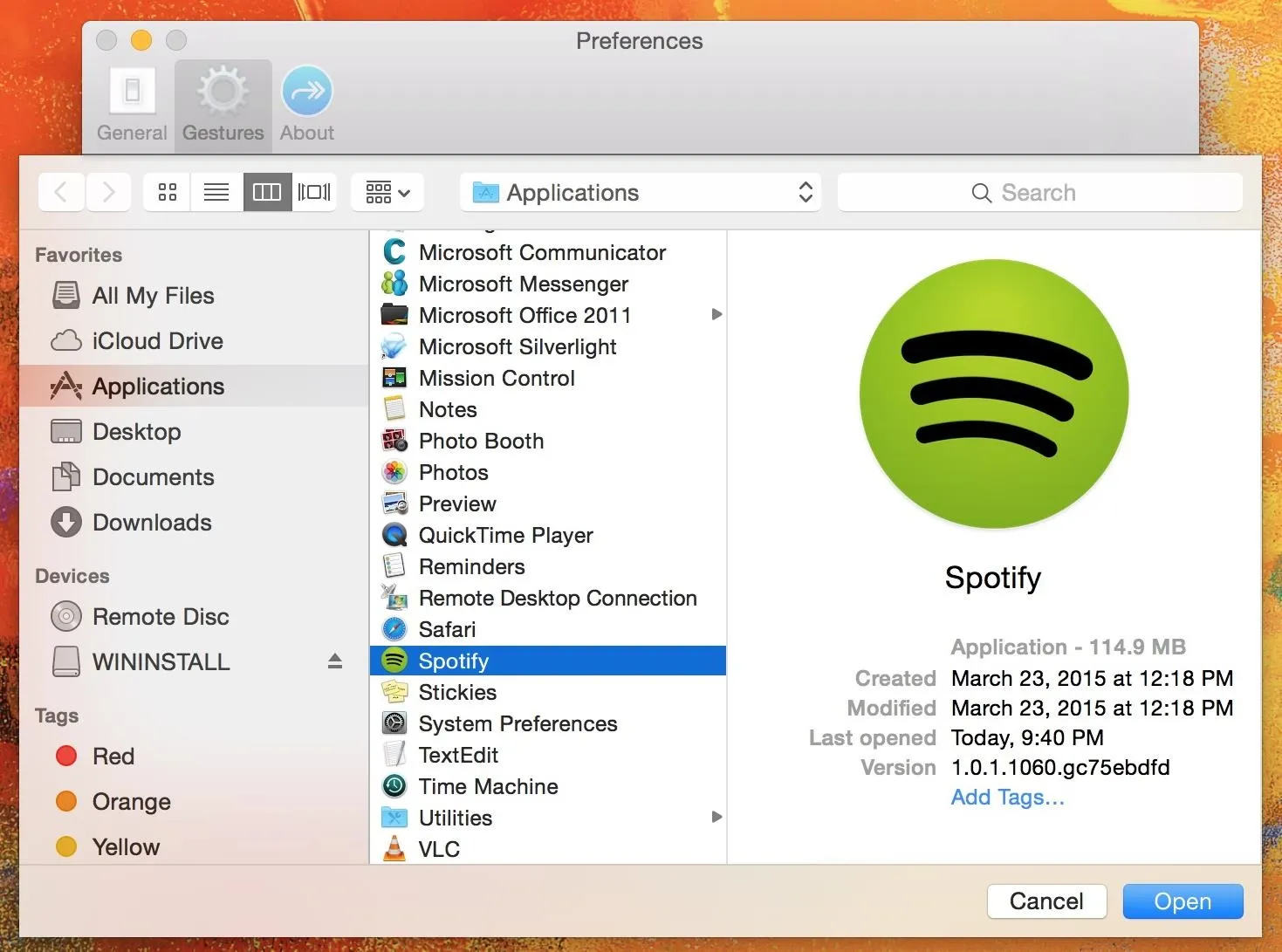Screen dimensions: 1282x952
Task: Click the Photo Booth text label
Action: click(x=482, y=442)
